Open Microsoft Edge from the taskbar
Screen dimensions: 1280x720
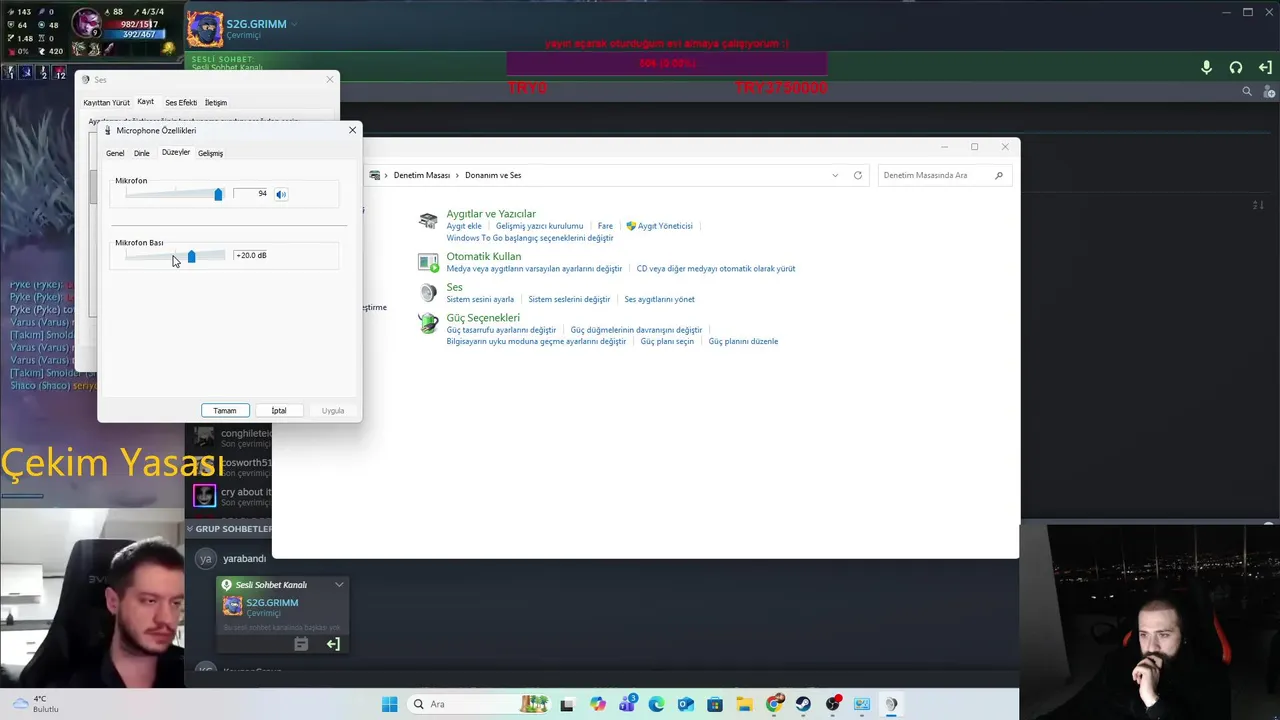[656, 704]
